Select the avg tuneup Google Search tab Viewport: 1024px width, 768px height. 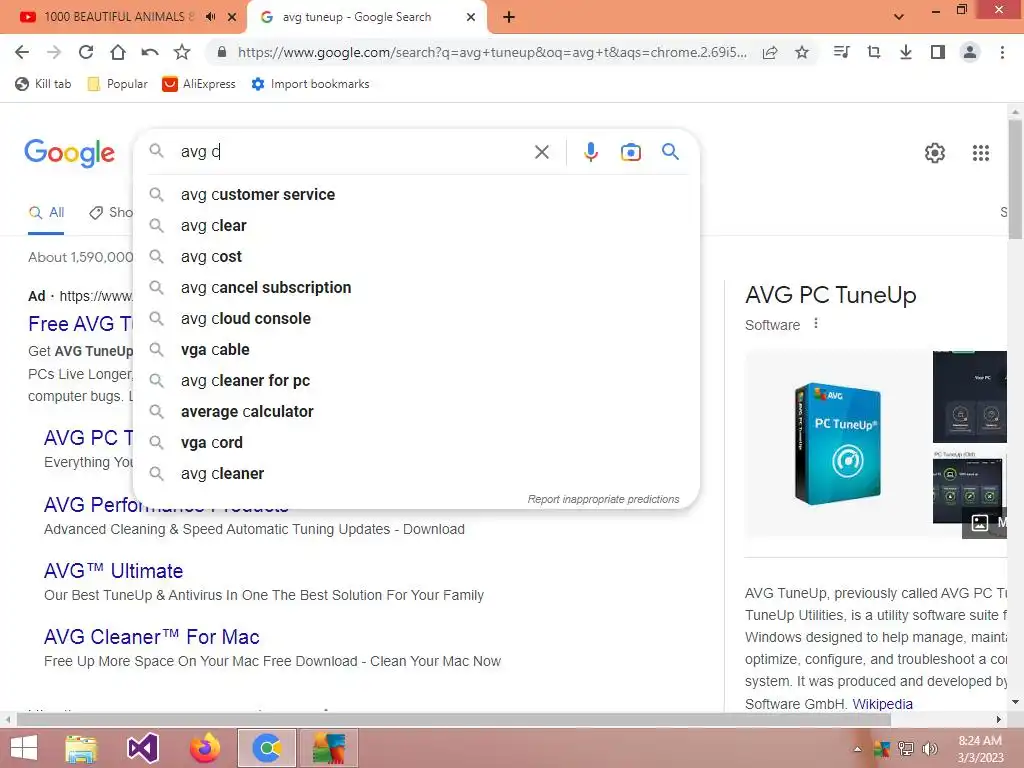[357, 17]
